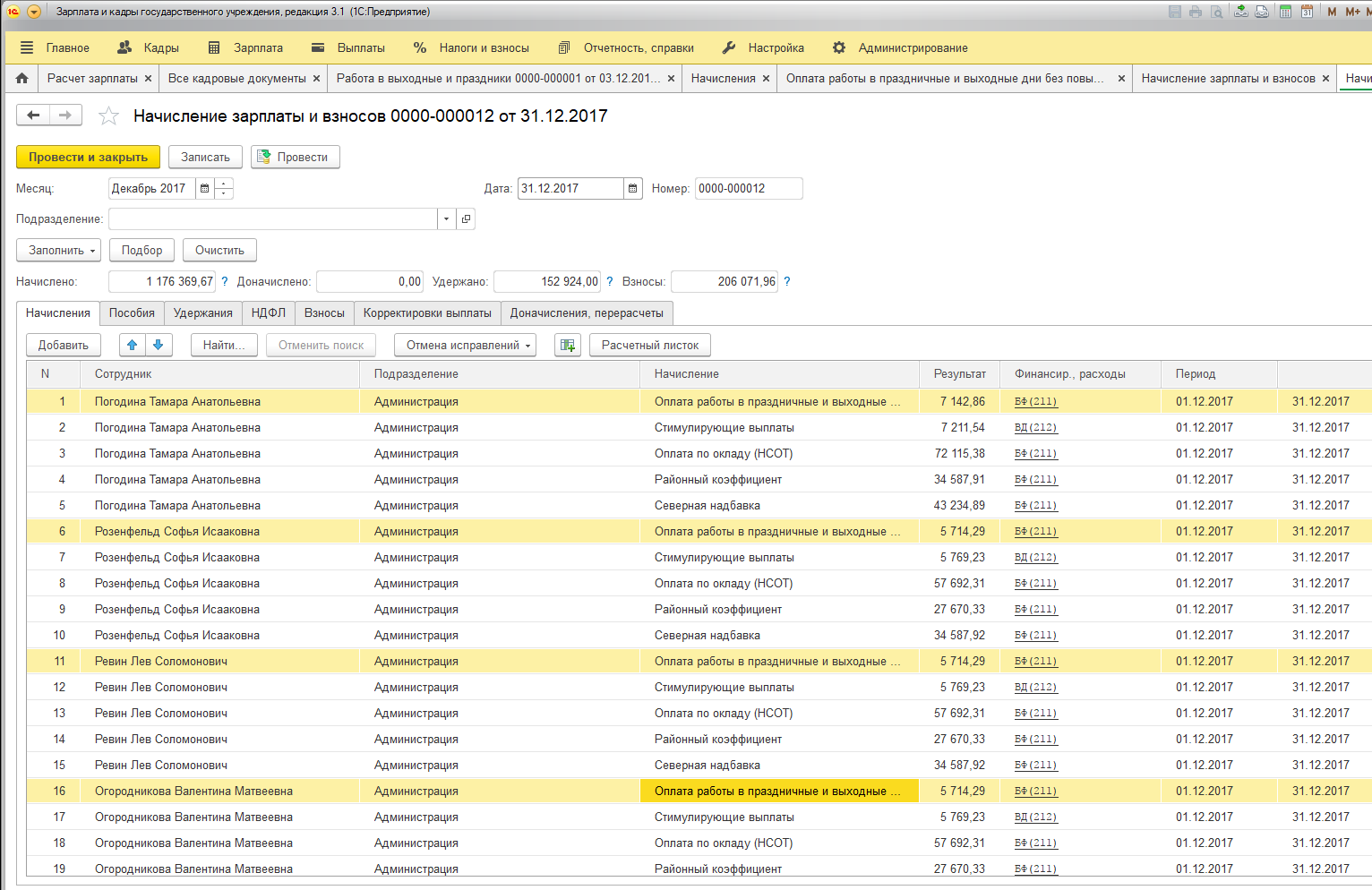This screenshot has height=890, width=1372.
Task: Open the calendar picker in the Дата field
Action: 633,188
